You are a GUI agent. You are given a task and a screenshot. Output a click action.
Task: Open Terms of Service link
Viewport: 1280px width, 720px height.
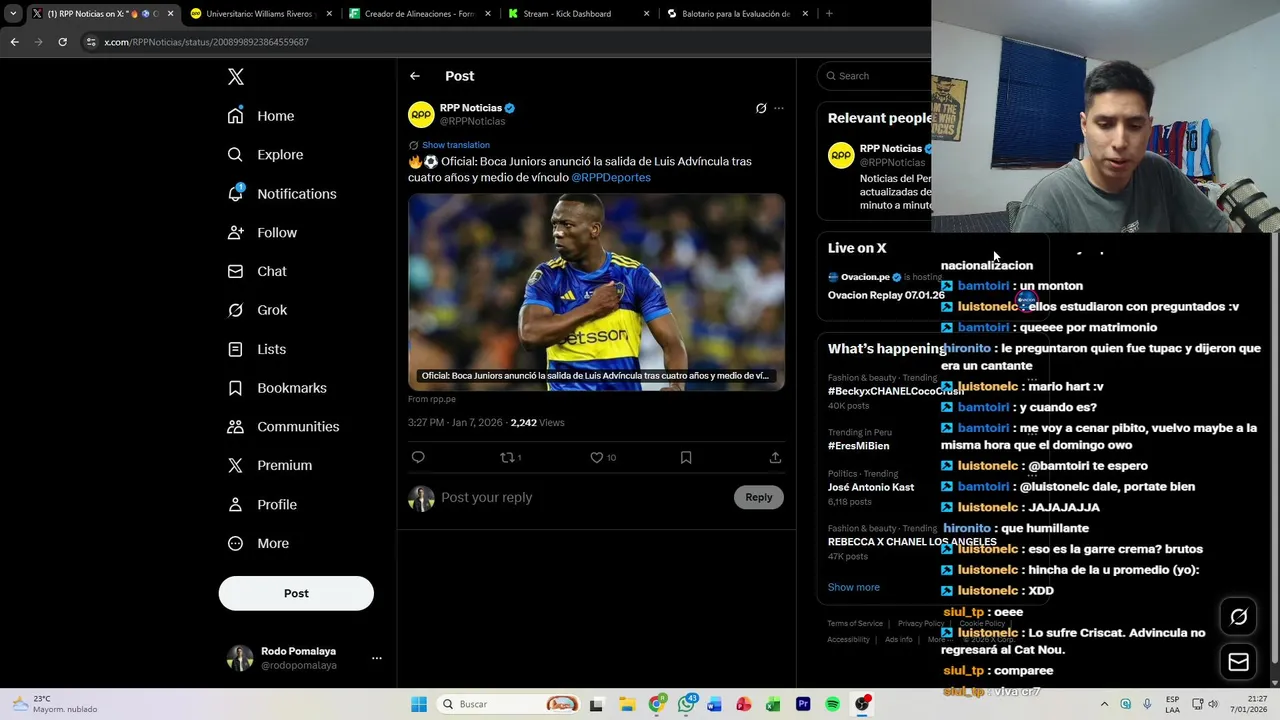tap(855, 623)
